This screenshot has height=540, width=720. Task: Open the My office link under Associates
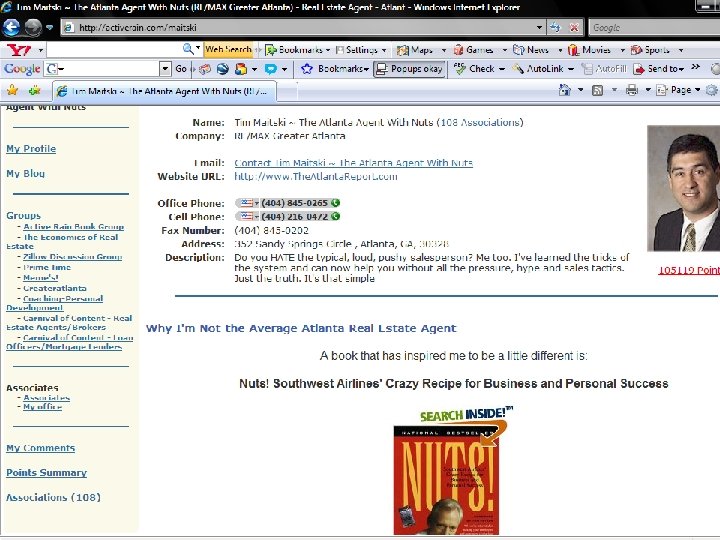pos(43,407)
